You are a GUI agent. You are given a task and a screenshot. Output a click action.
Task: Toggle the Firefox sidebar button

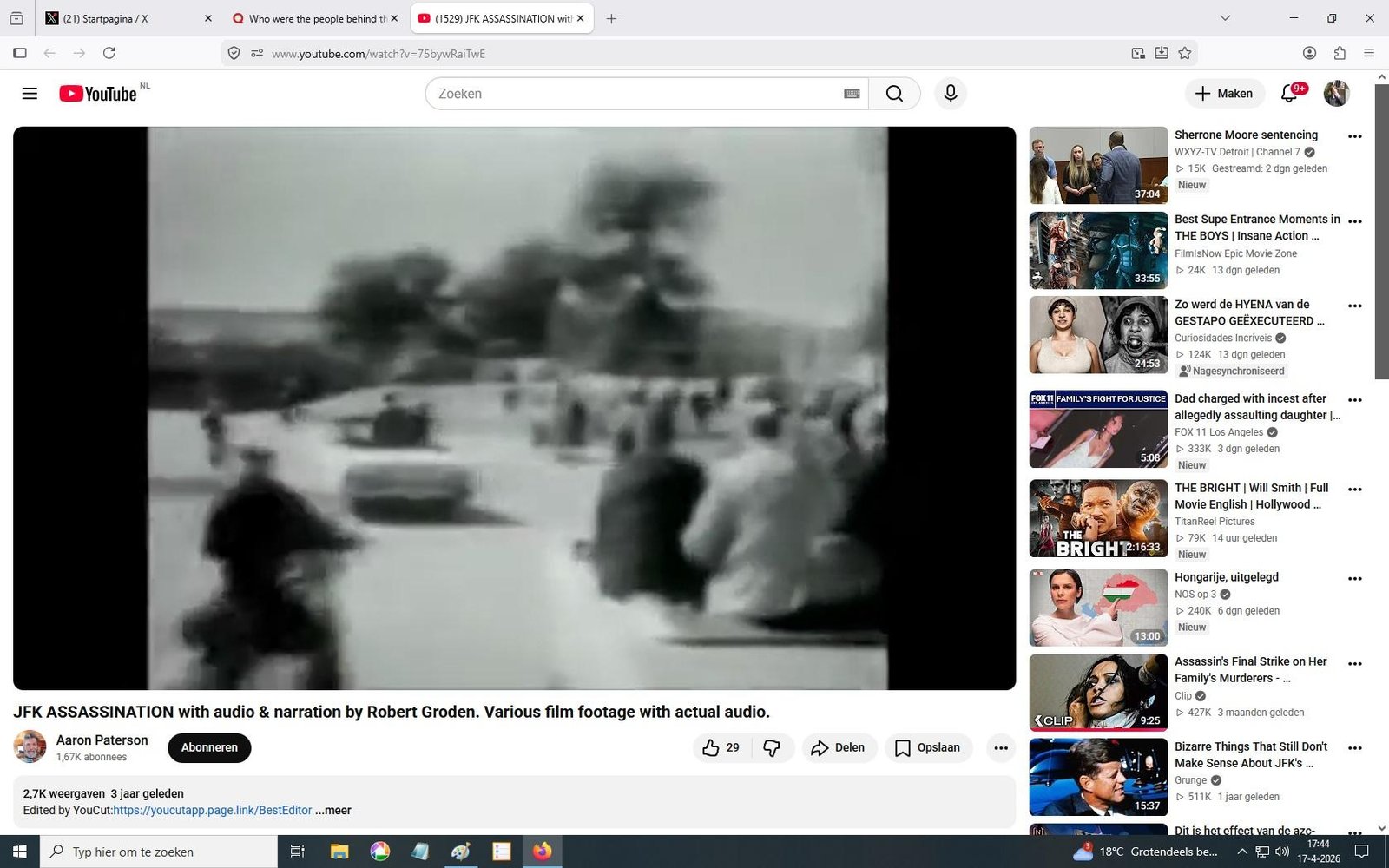20,53
